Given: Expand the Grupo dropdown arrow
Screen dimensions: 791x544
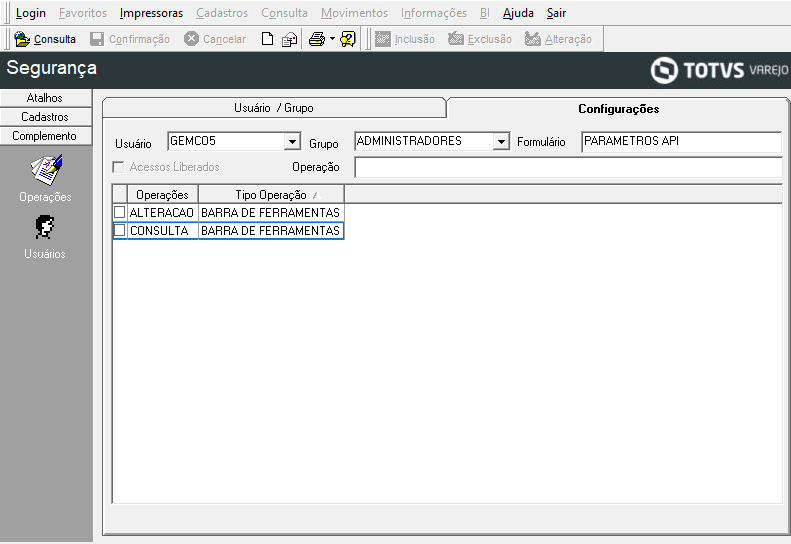Looking at the screenshot, I should pos(501,141).
